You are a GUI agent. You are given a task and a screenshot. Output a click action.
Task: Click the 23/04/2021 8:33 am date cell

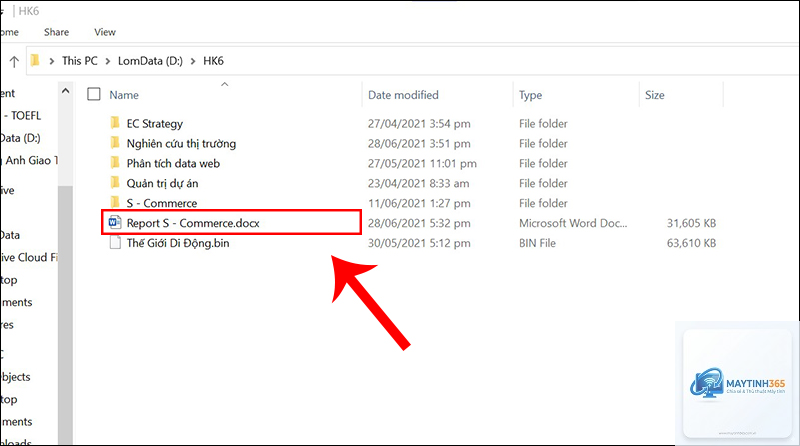pyautogui.click(x=418, y=183)
